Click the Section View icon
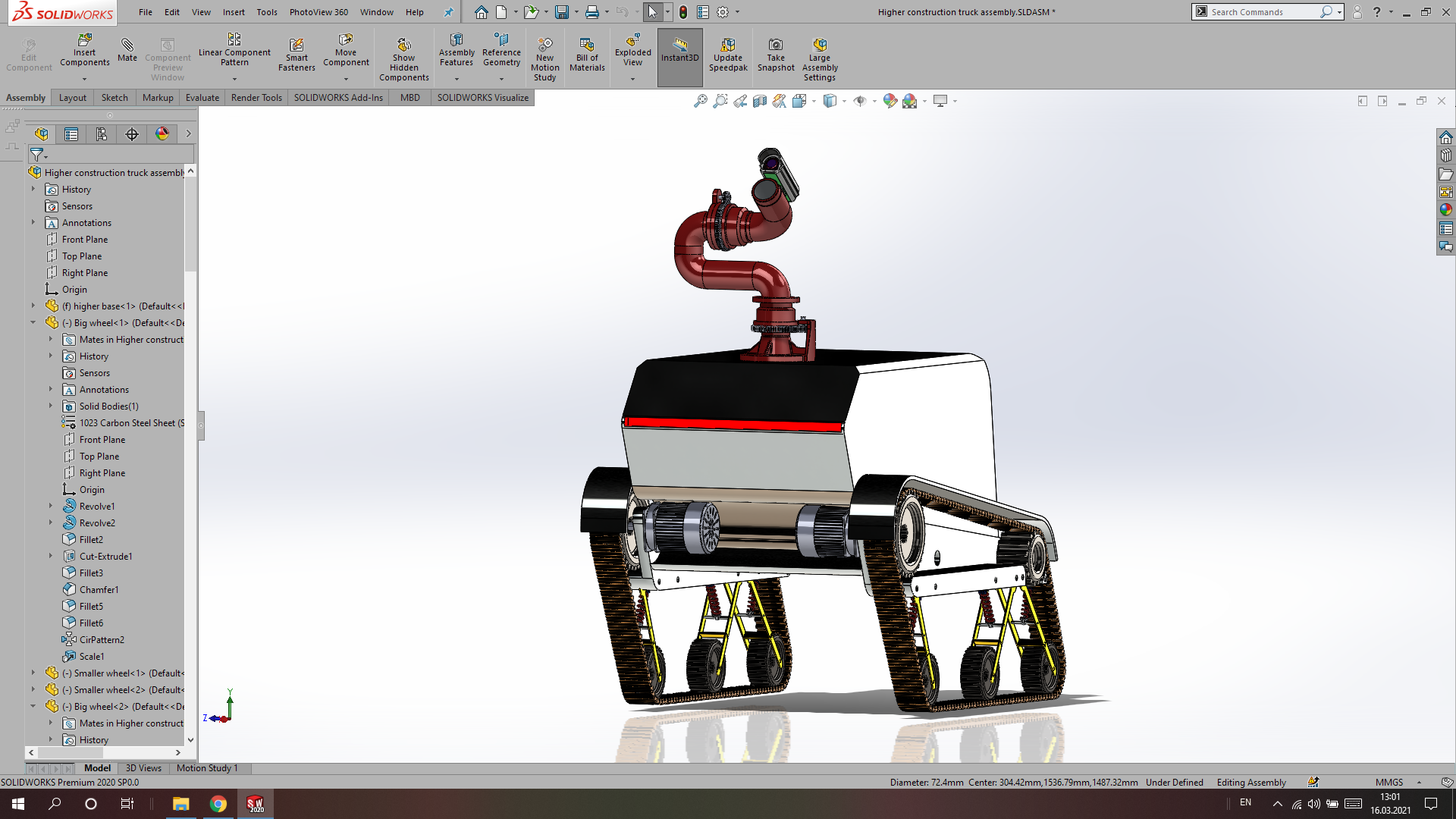This screenshot has height=819, width=1456. point(760,101)
